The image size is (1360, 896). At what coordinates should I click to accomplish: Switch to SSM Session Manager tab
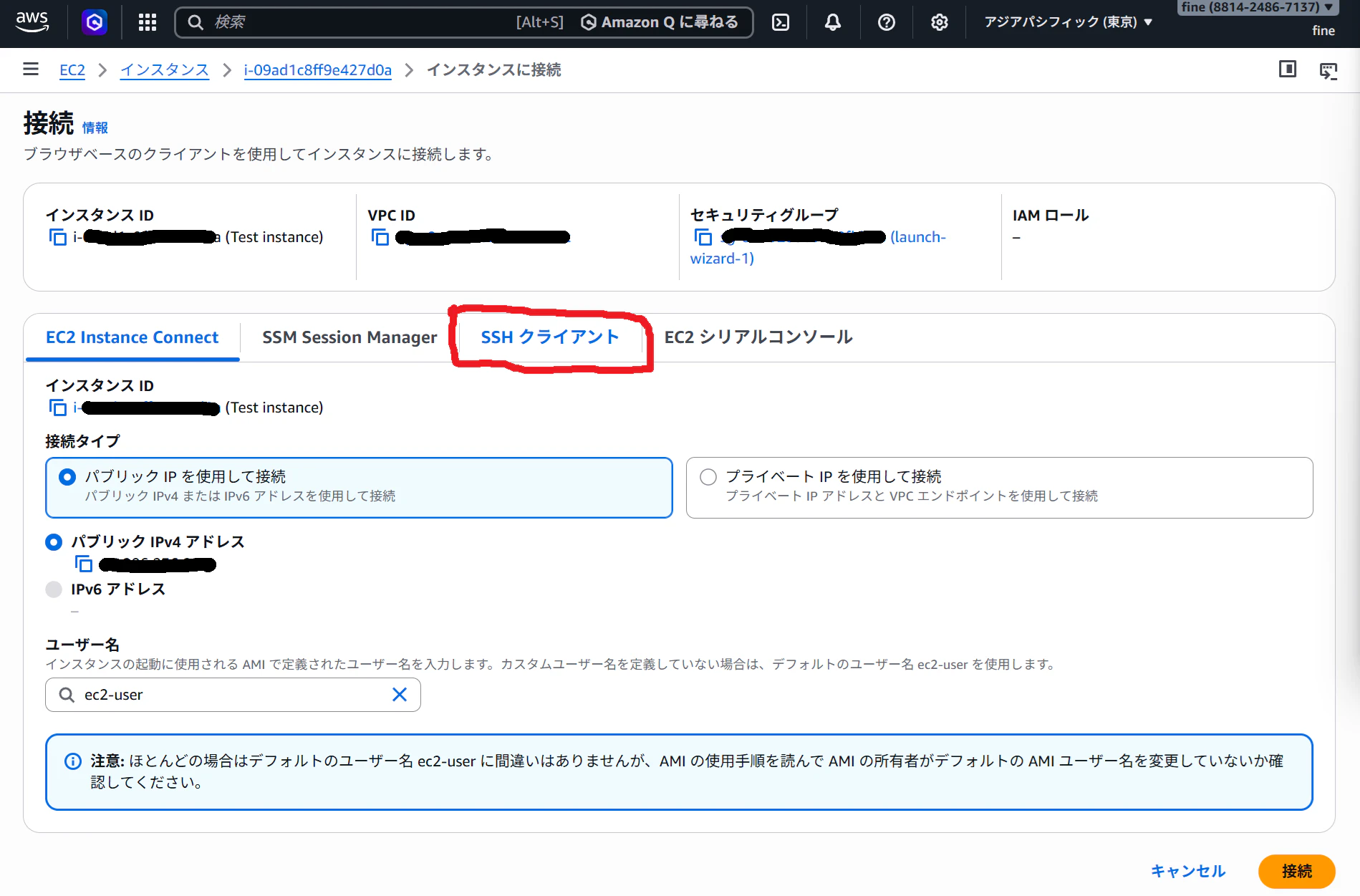point(349,337)
